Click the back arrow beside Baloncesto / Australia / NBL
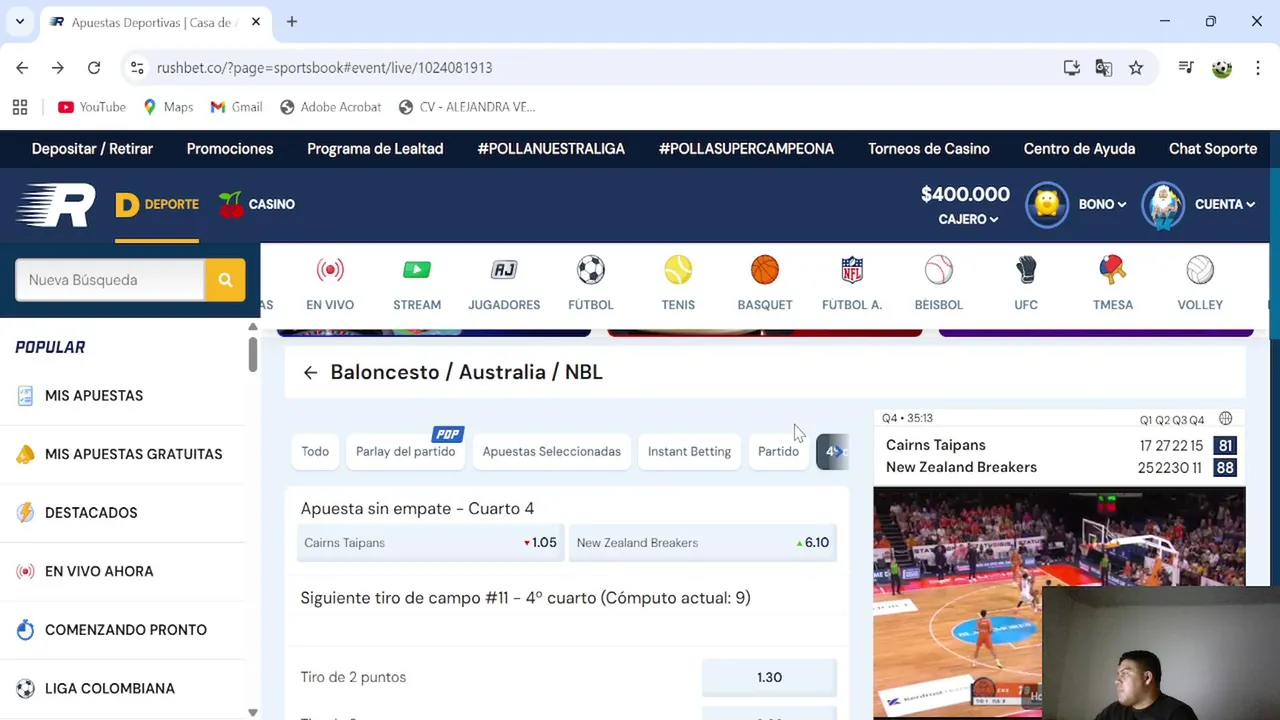The height and width of the screenshot is (720, 1280). tap(310, 372)
